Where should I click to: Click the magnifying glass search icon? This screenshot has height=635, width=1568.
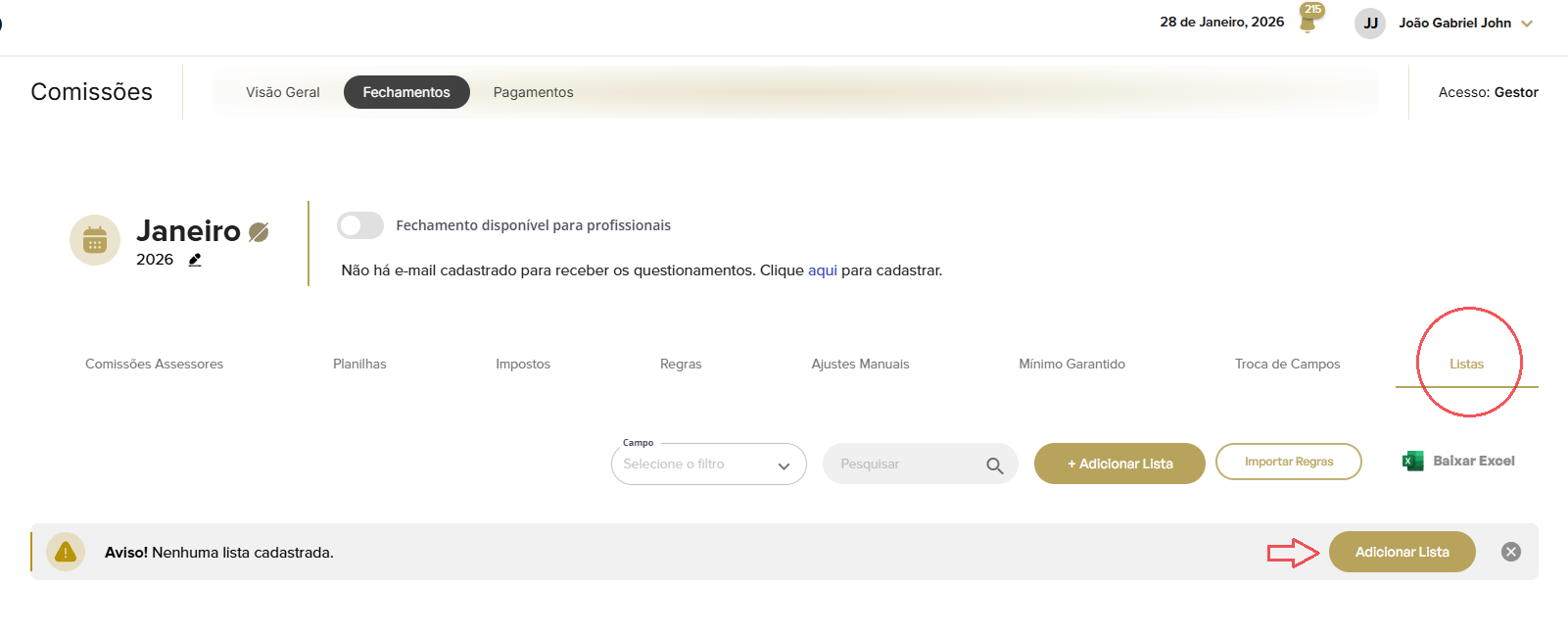click(x=995, y=465)
